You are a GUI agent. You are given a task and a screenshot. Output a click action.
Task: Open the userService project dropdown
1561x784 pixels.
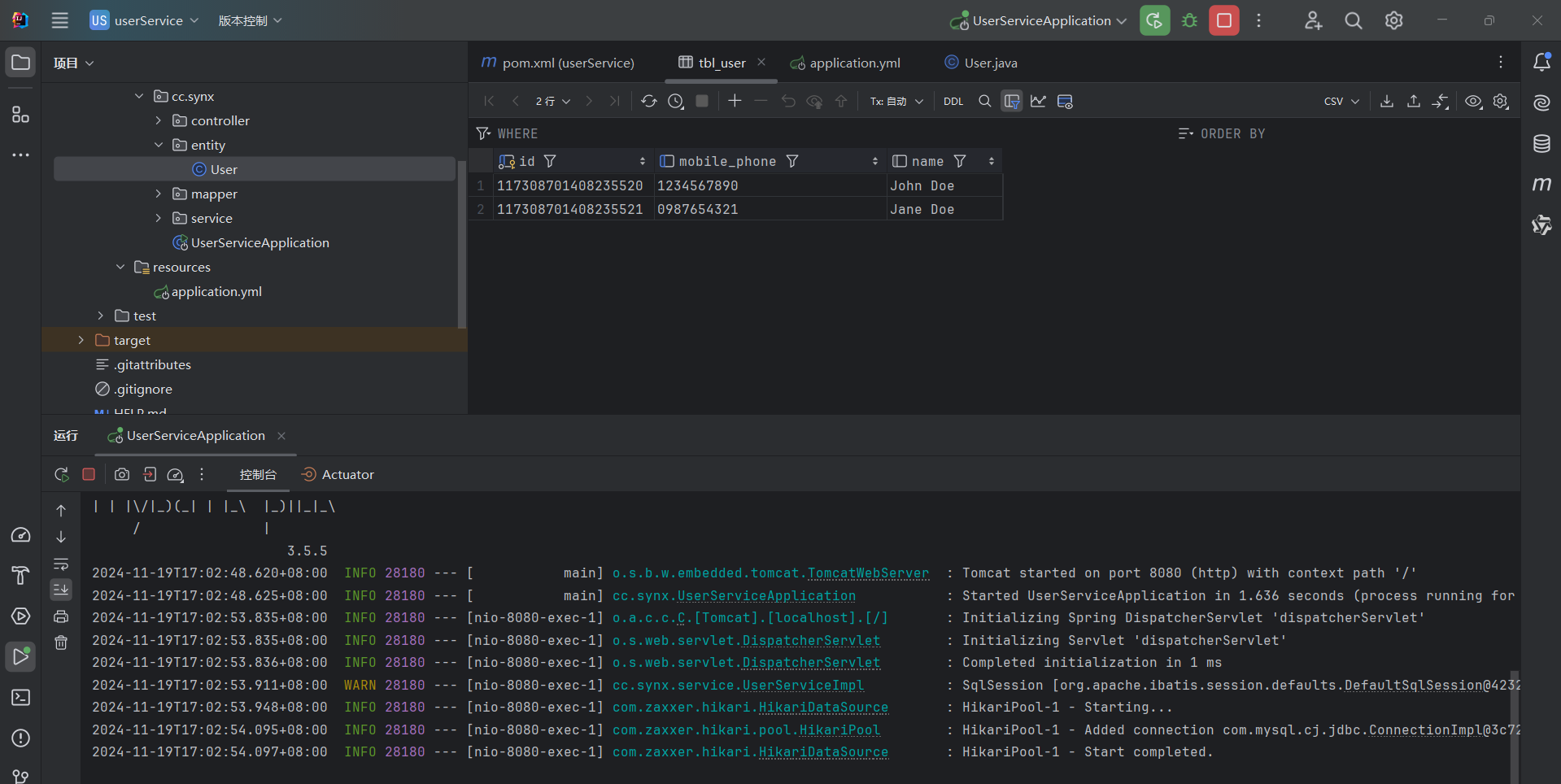144,20
